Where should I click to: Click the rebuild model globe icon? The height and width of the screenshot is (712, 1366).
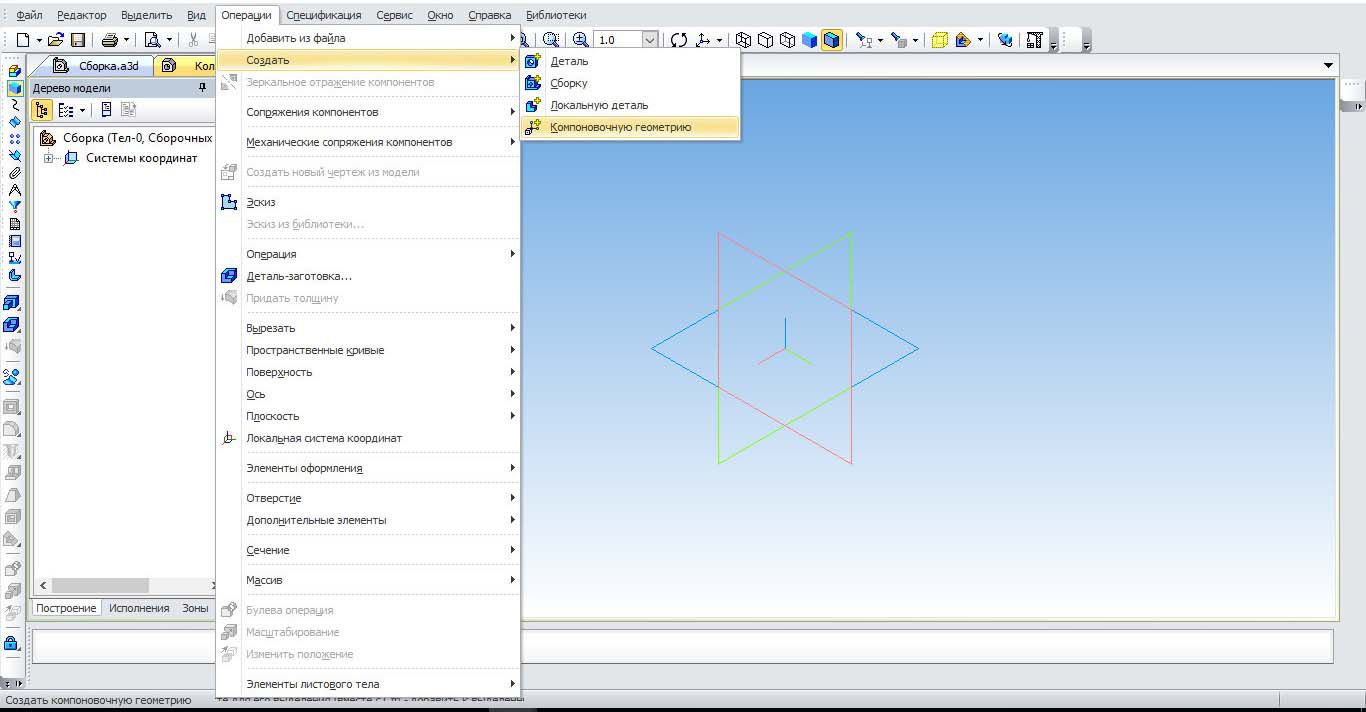click(x=1005, y=40)
